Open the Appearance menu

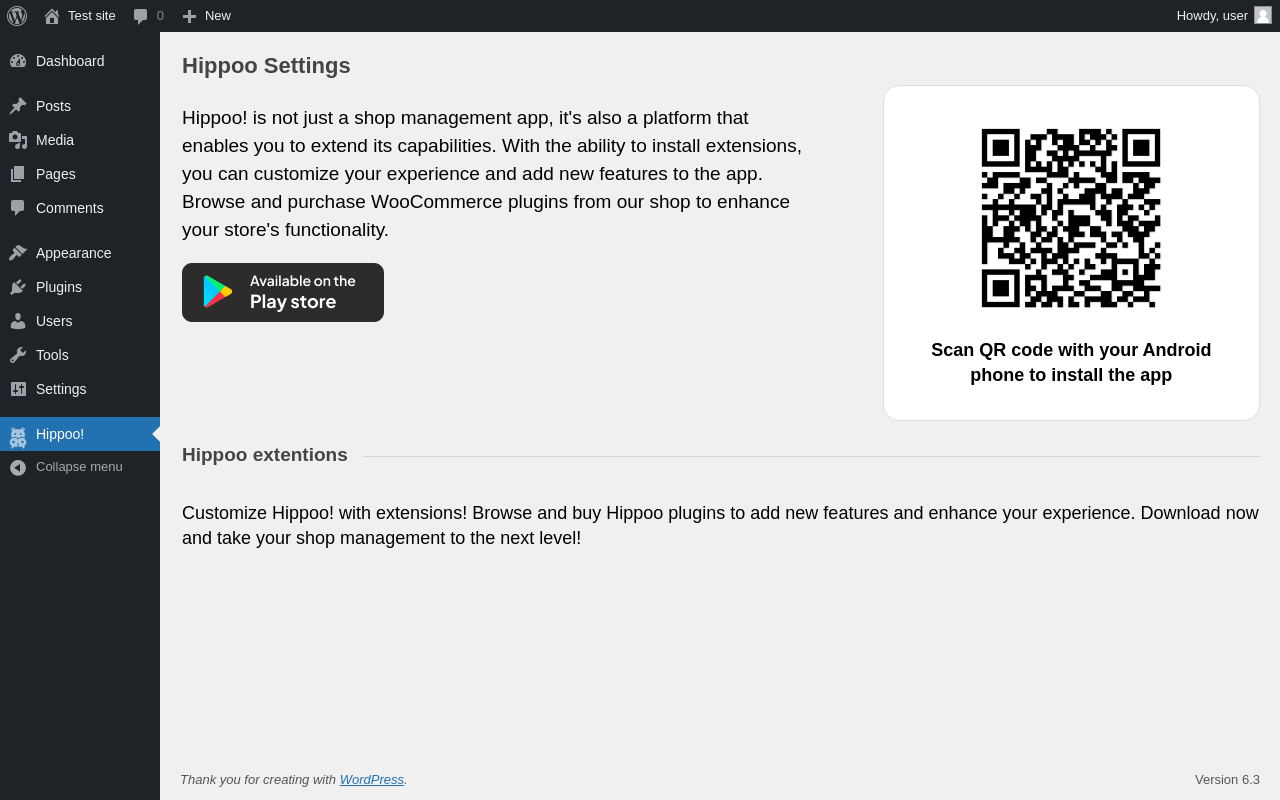(80, 253)
